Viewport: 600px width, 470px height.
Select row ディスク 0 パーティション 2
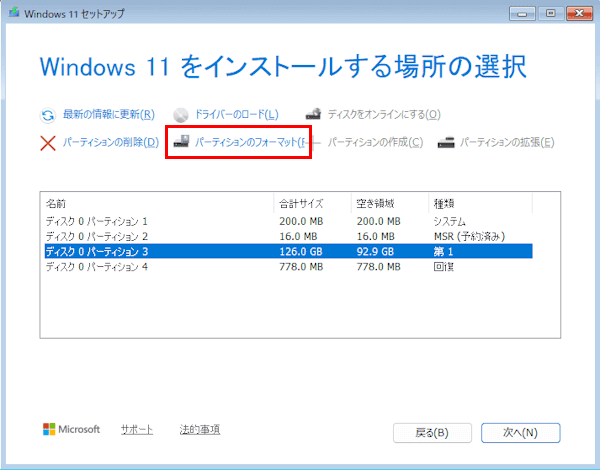pyautogui.click(x=289, y=237)
